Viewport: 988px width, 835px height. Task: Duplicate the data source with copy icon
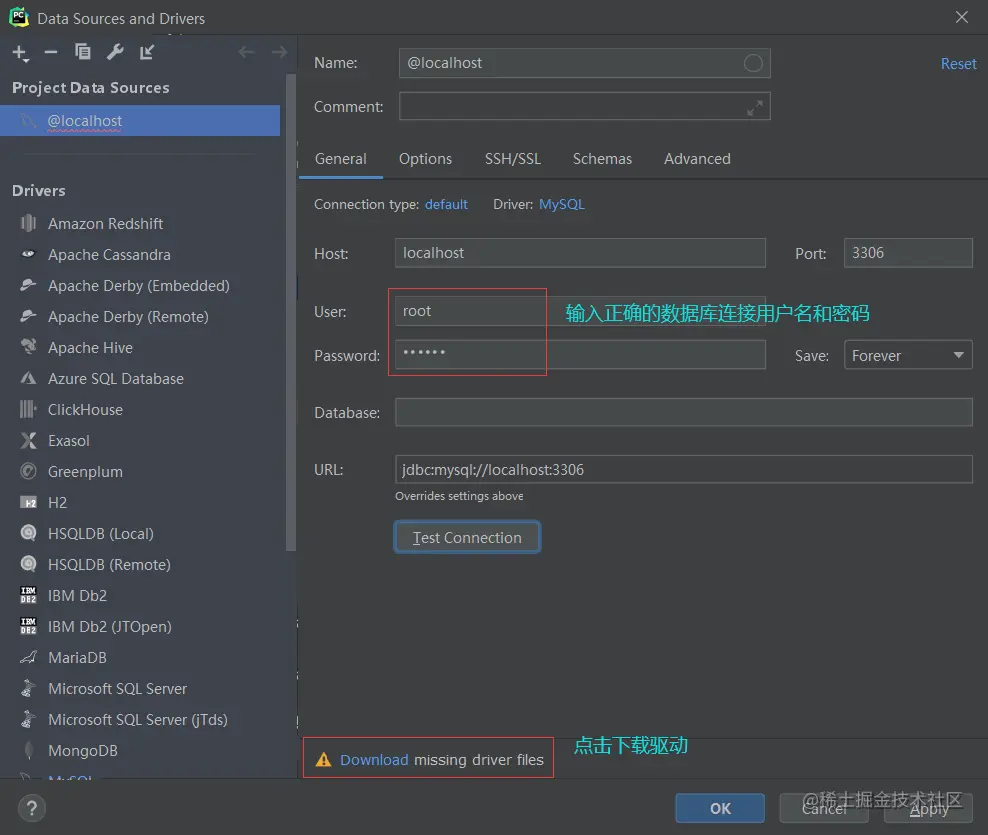pos(83,52)
